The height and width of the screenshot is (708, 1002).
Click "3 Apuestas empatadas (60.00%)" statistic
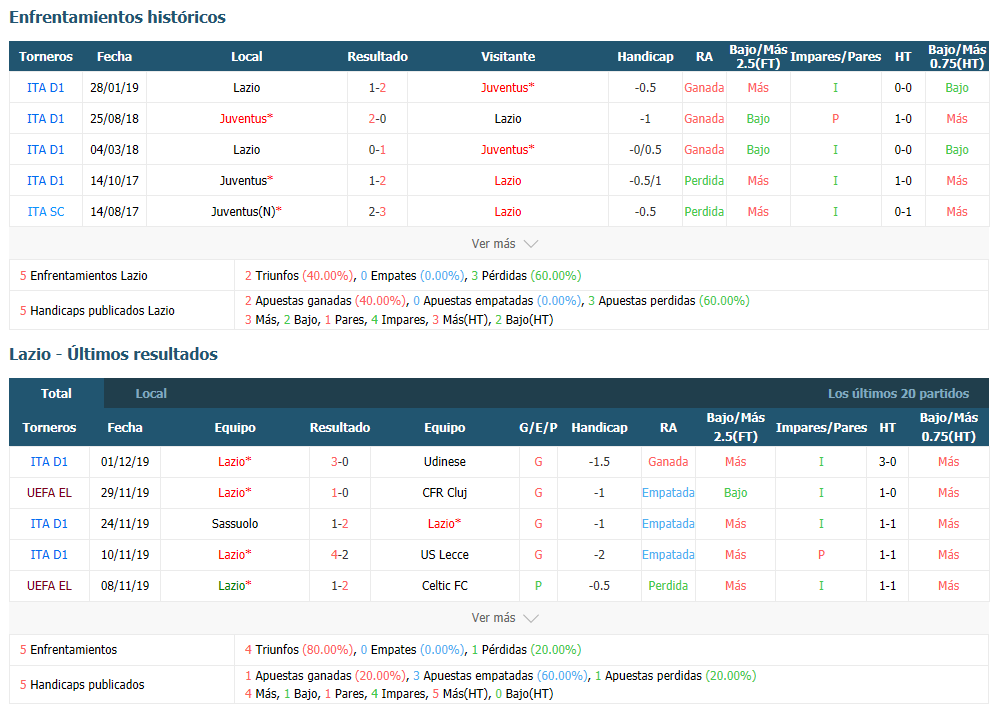point(500,675)
